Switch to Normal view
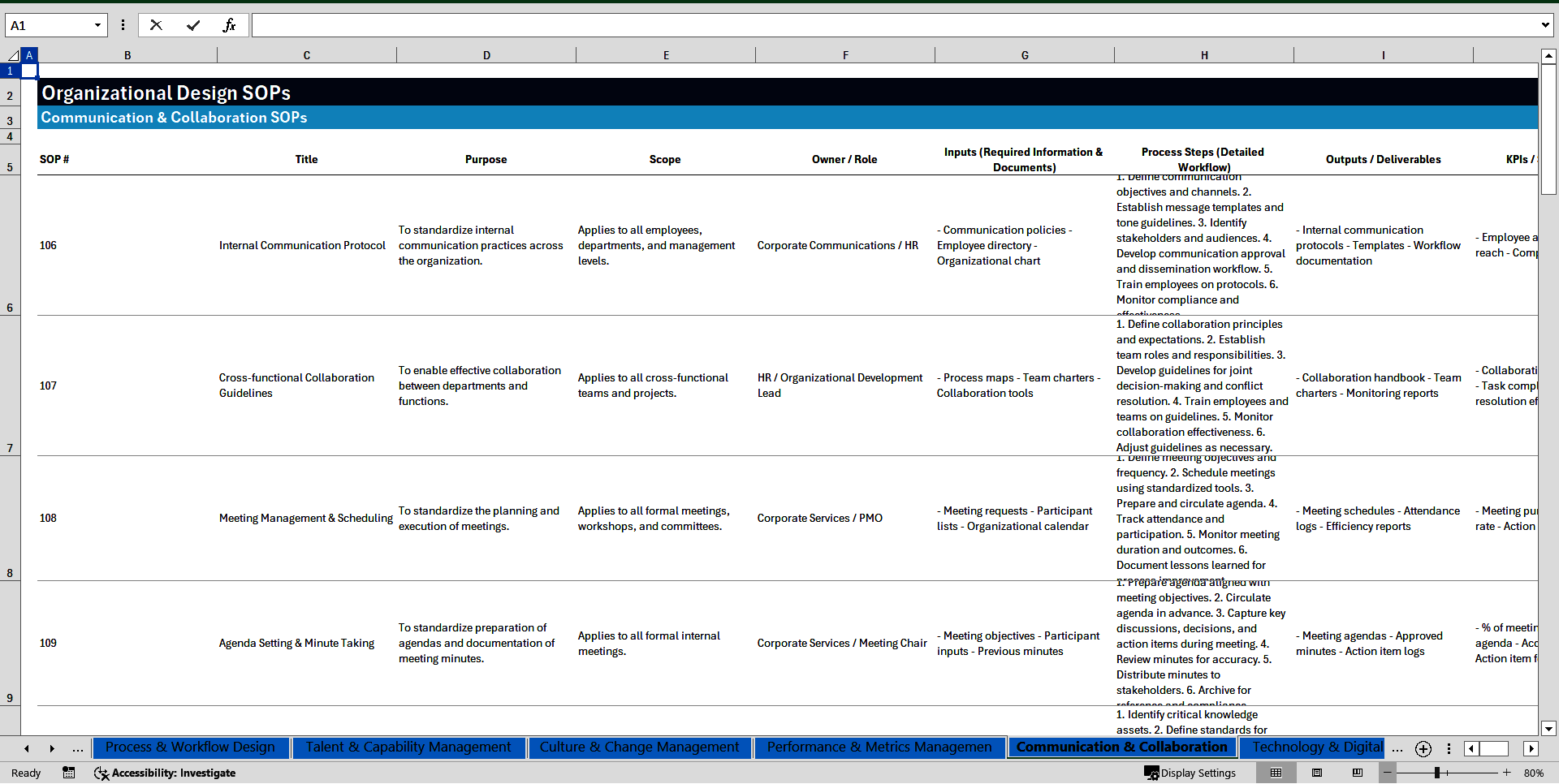1559x784 pixels. (x=1276, y=773)
